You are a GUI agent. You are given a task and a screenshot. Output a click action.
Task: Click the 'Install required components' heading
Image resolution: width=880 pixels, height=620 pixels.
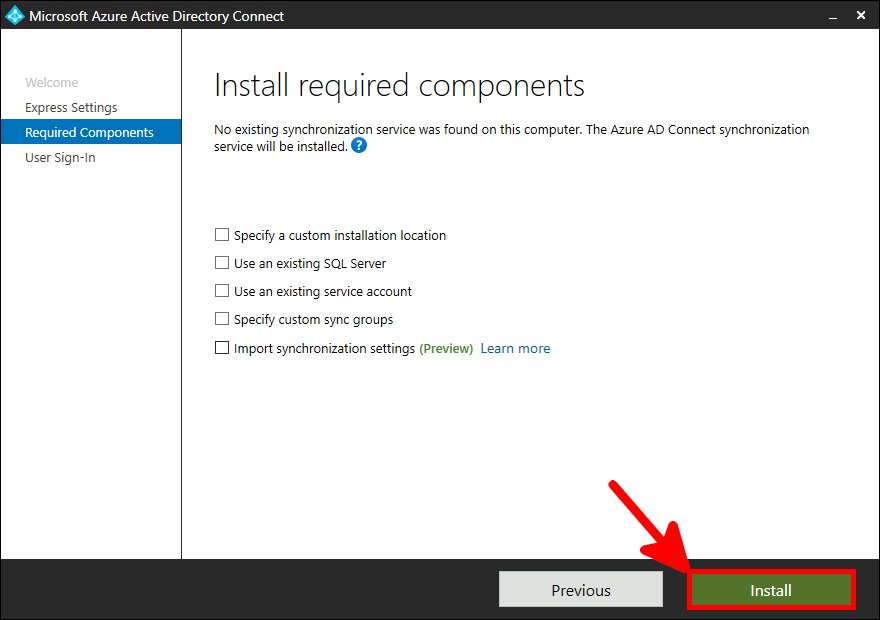pyautogui.click(x=398, y=85)
